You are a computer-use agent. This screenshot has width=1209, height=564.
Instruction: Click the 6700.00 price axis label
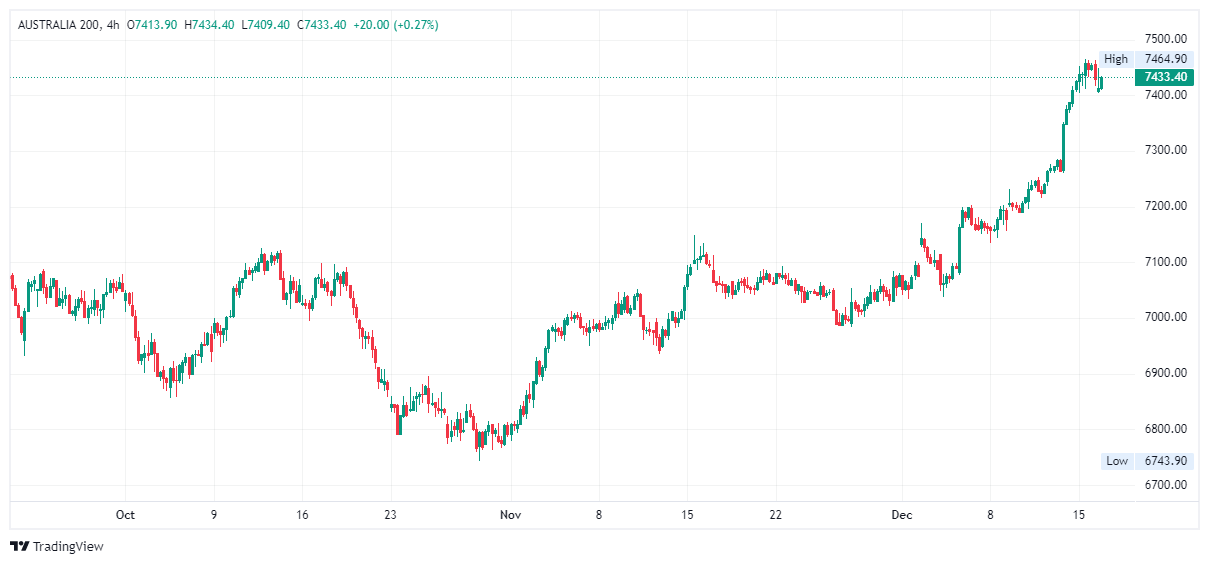pyautogui.click(x=1166, y=485)
